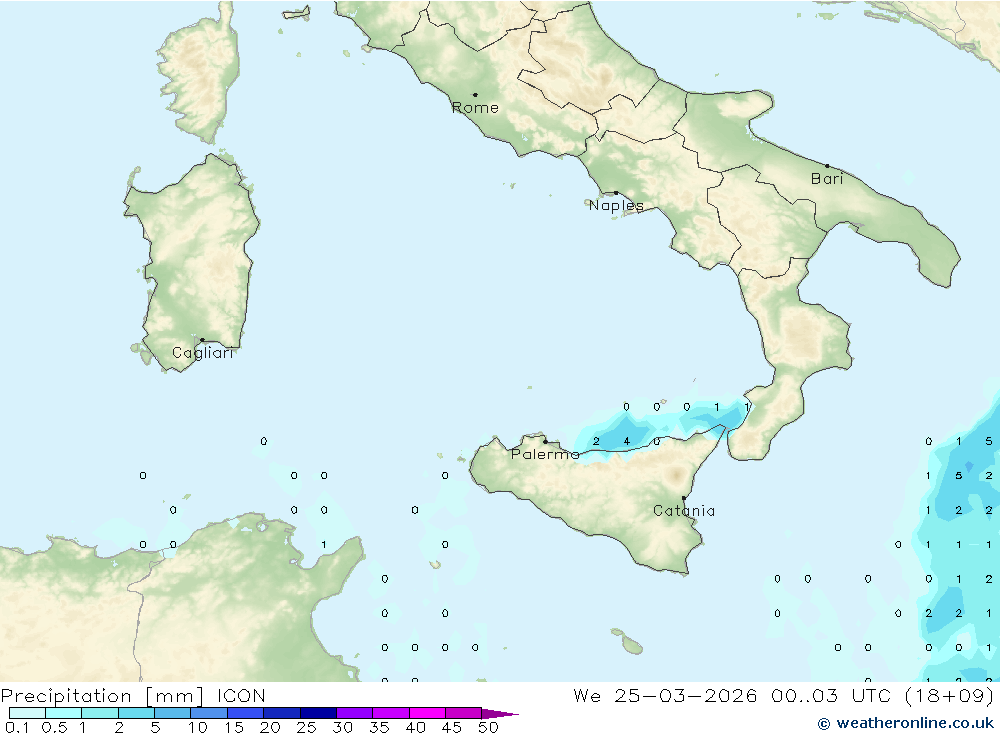Click the legend value 0.5

pyautogui.click(x=55, y=727)
